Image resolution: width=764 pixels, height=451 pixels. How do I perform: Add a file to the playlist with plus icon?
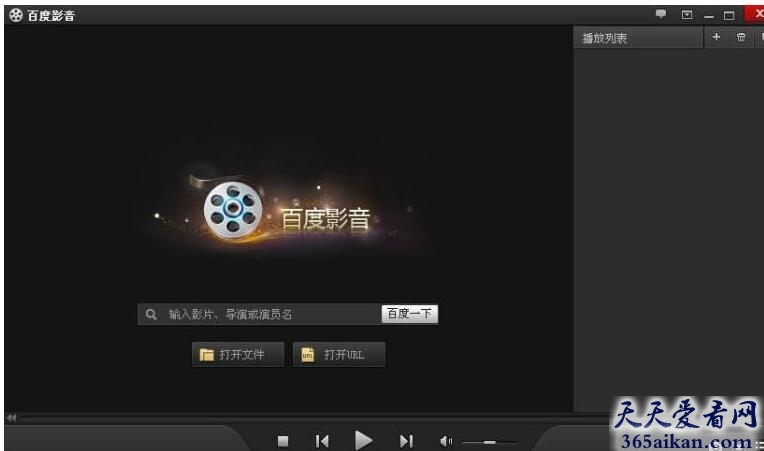click(716, 37)
